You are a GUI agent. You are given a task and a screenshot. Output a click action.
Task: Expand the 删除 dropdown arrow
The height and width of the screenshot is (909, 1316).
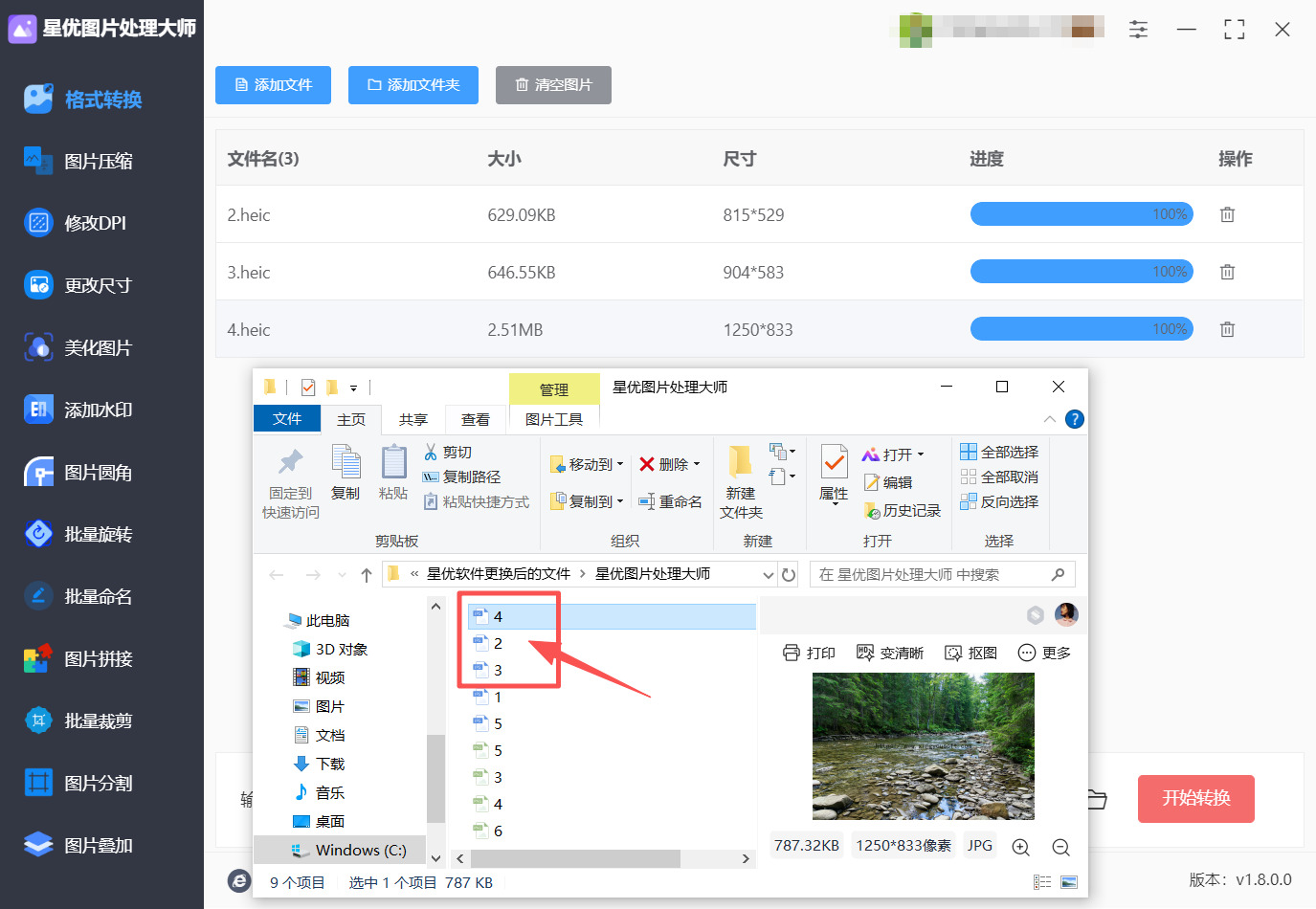697,464
